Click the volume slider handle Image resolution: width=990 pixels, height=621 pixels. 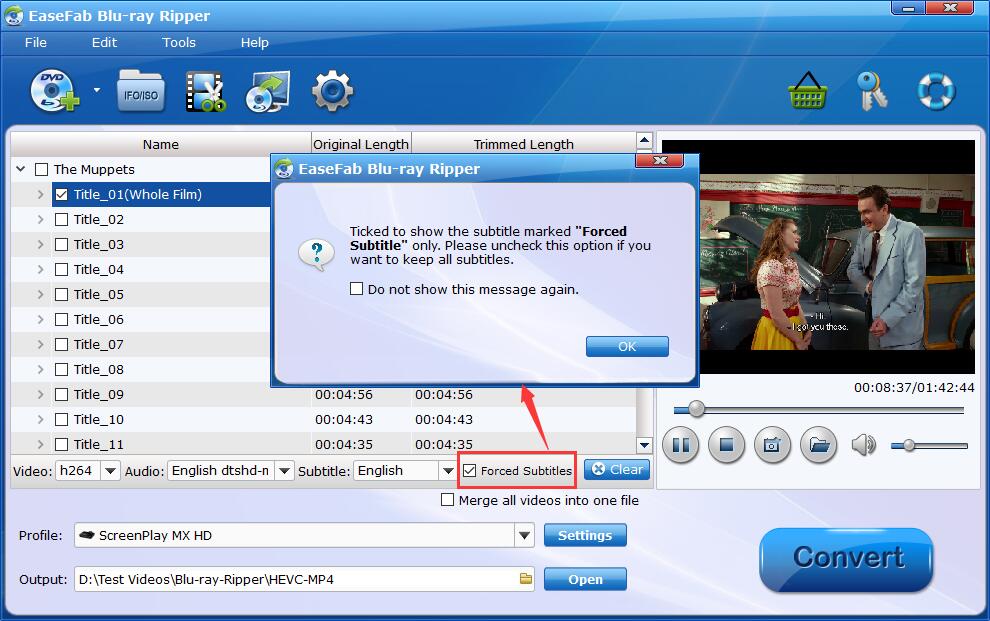tap(909, 446)
